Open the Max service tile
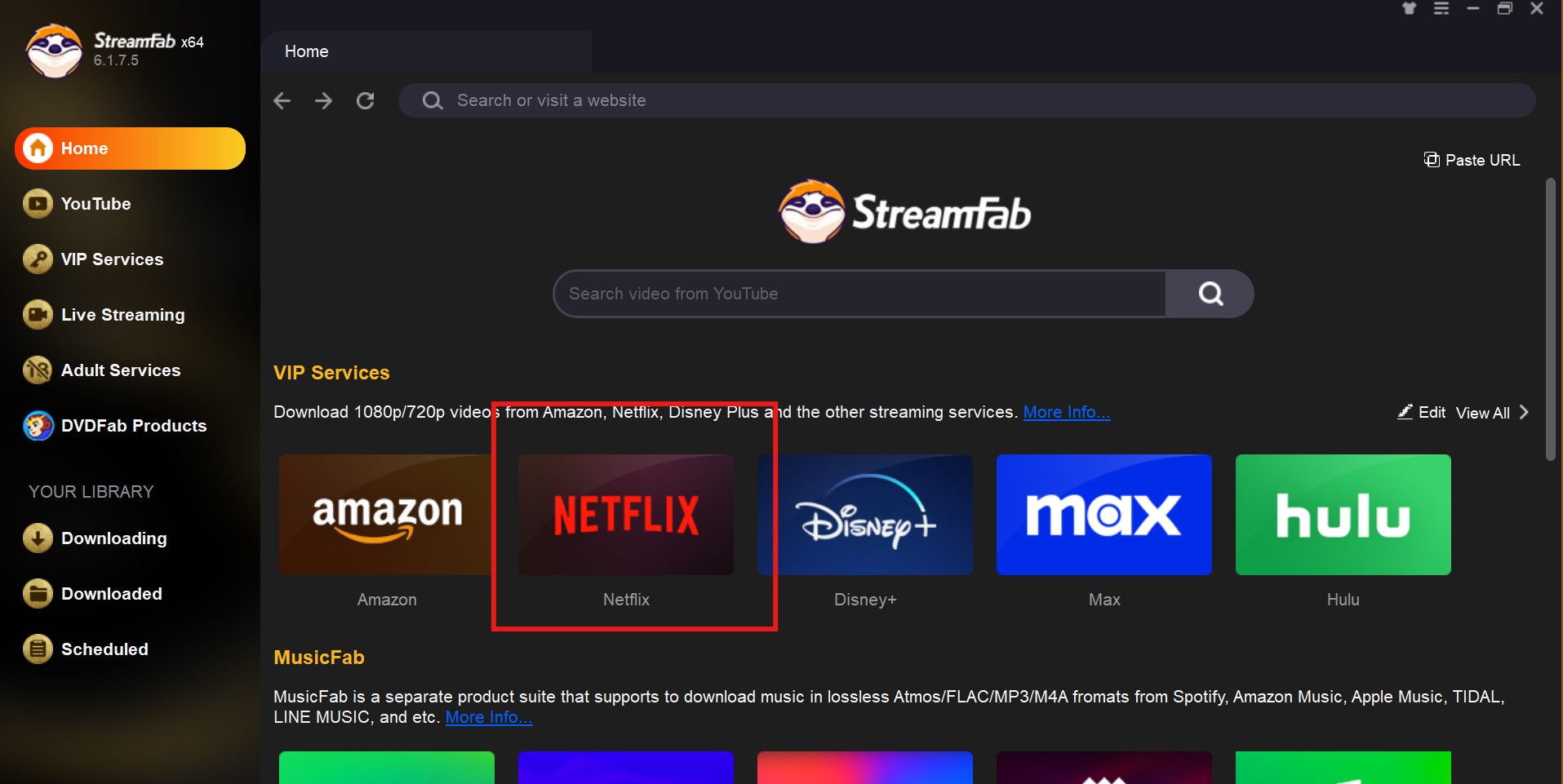 click(1104, 515)
